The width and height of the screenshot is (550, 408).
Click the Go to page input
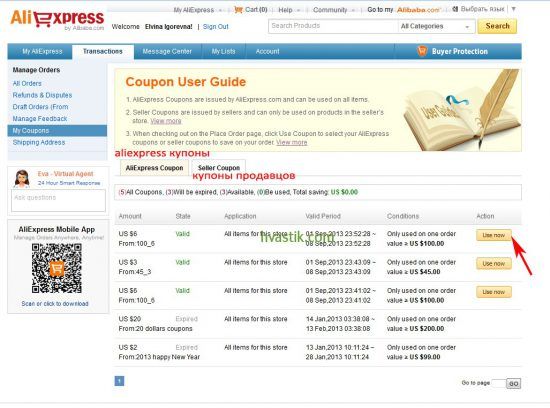(498, 383)
